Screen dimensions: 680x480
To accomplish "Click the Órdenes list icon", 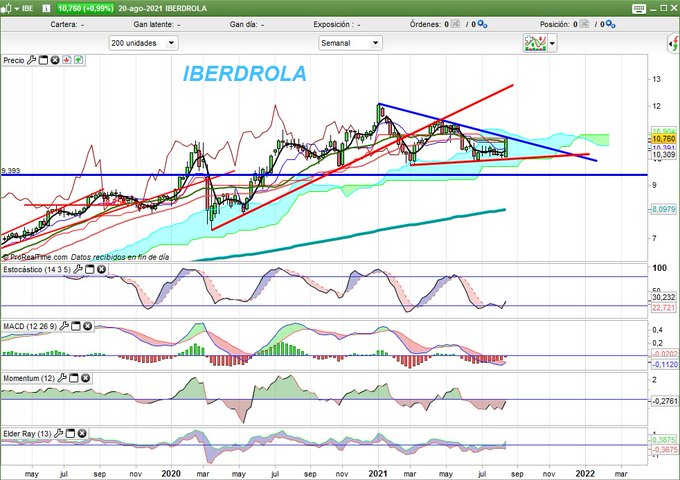I will pos(455,24).
